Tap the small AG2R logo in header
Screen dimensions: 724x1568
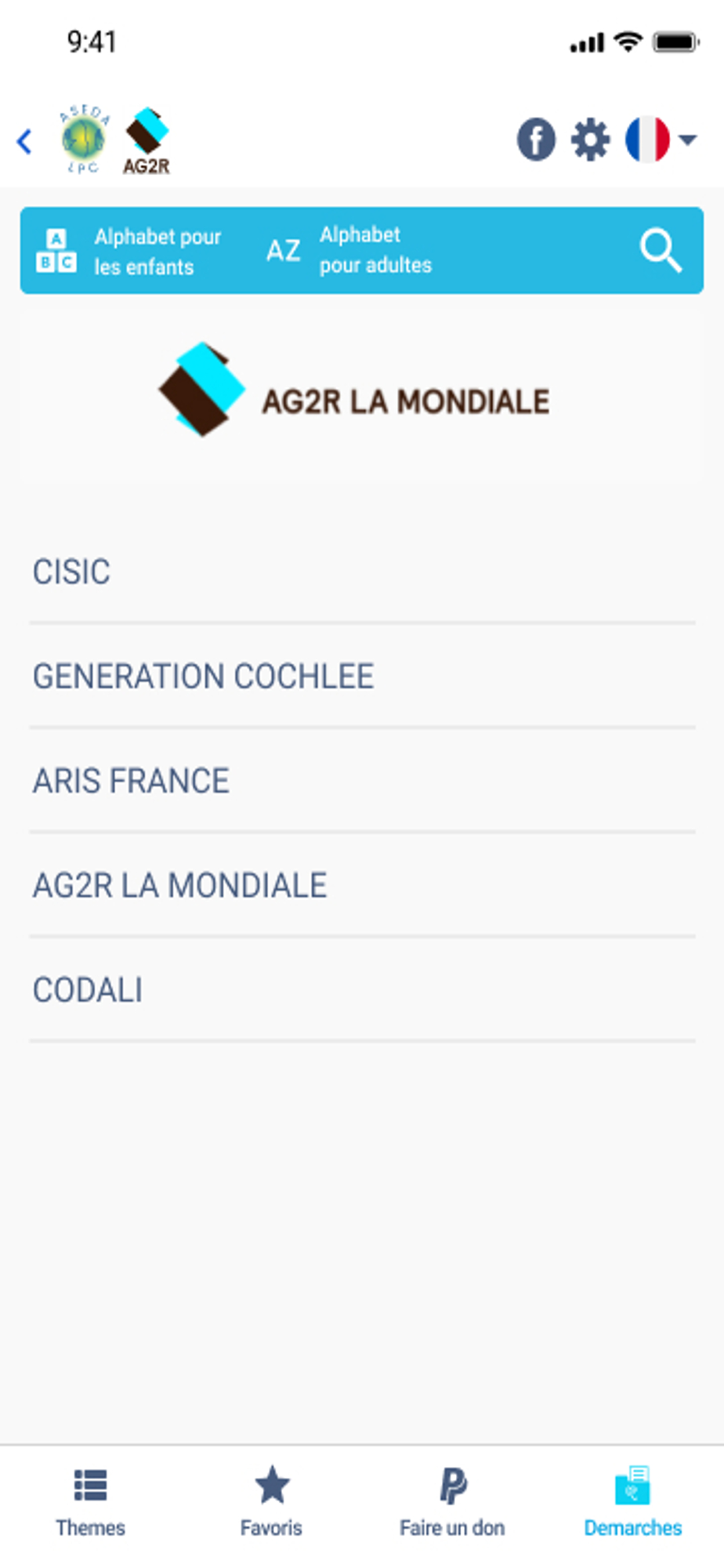147,141
